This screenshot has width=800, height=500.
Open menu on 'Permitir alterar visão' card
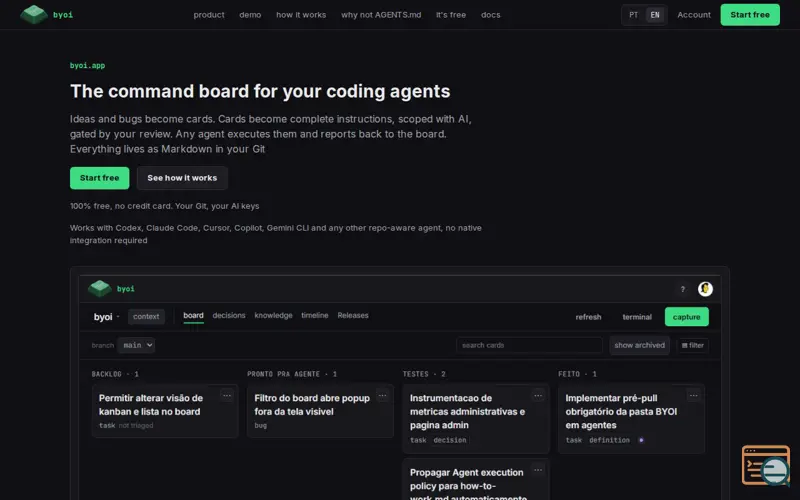click(227, 395)
